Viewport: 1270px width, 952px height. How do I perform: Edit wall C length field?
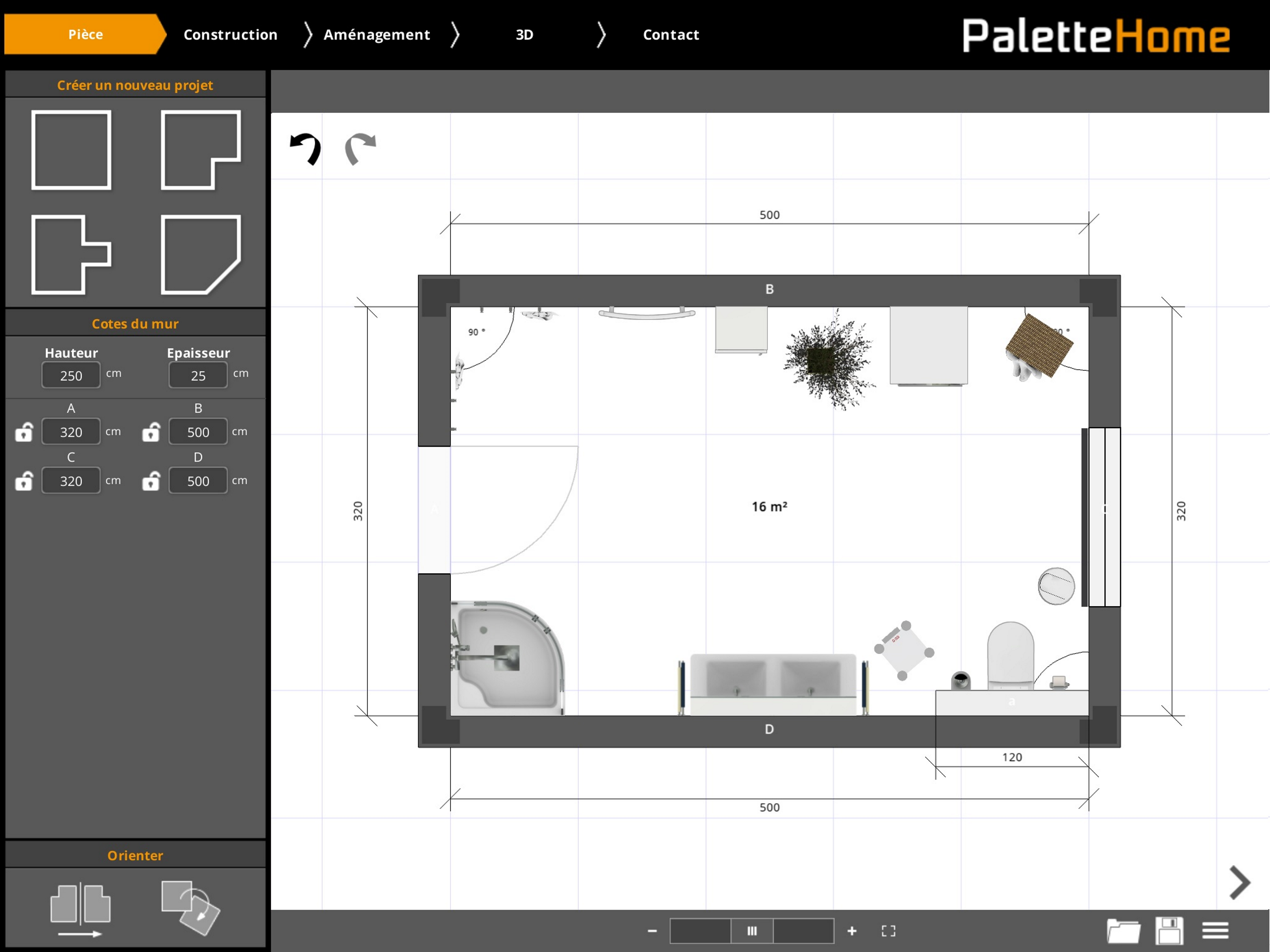tap(71, 481)
